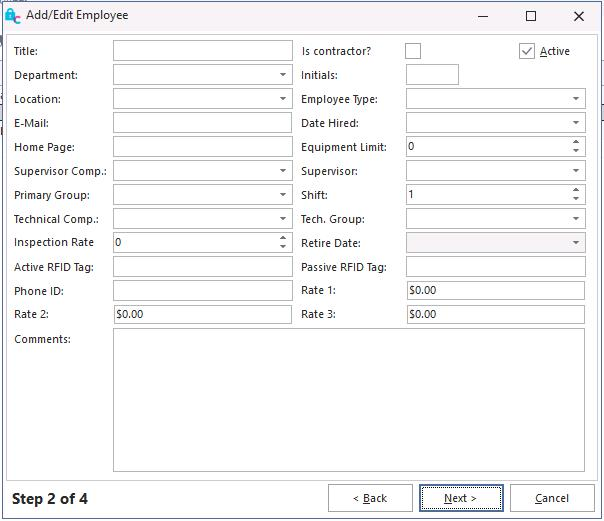Increase the Equipment Limit value

(x=576, y=142)
